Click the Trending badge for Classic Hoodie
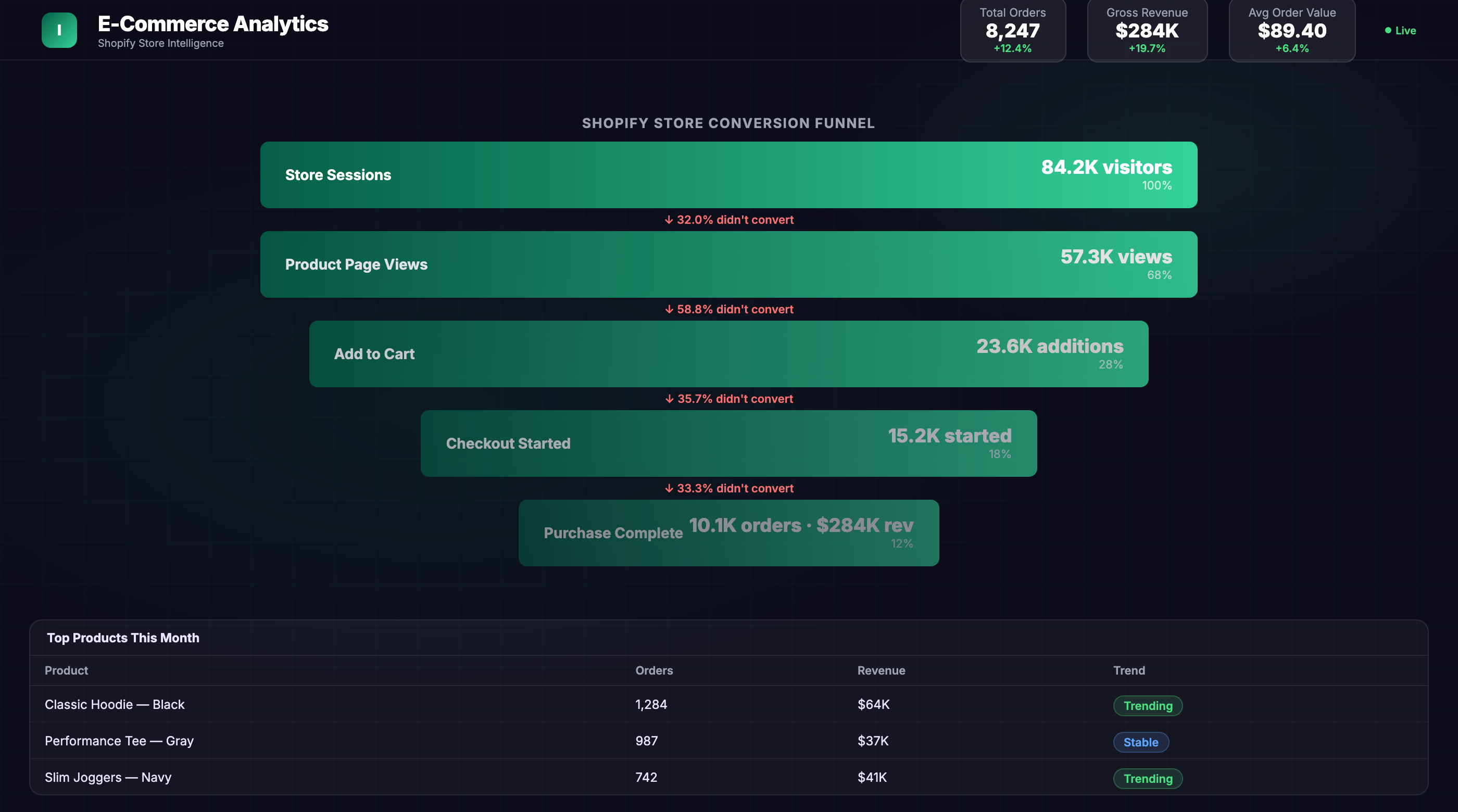This screenshot has width=1458, height=812. point(1148,706)
